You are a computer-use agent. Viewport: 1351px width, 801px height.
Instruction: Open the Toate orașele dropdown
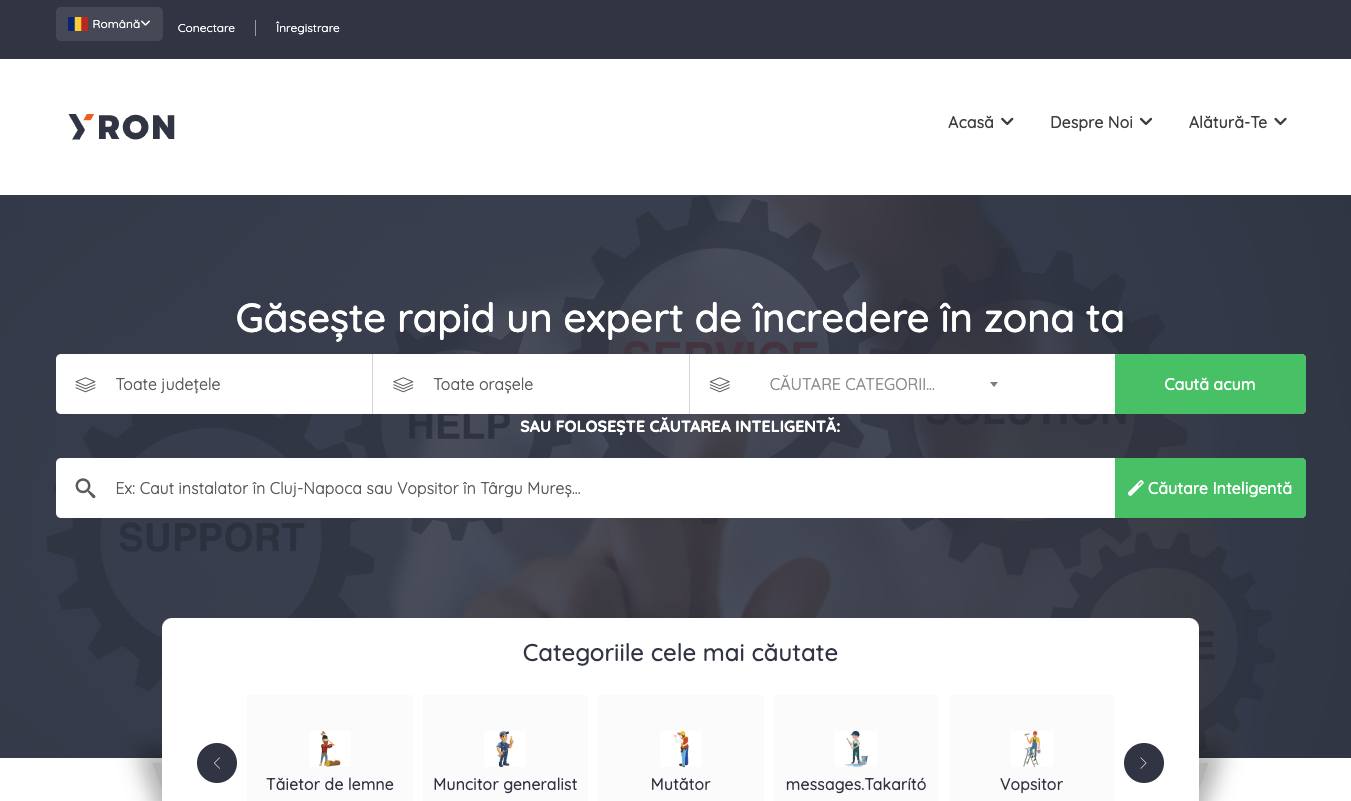(x=531, y=384)
